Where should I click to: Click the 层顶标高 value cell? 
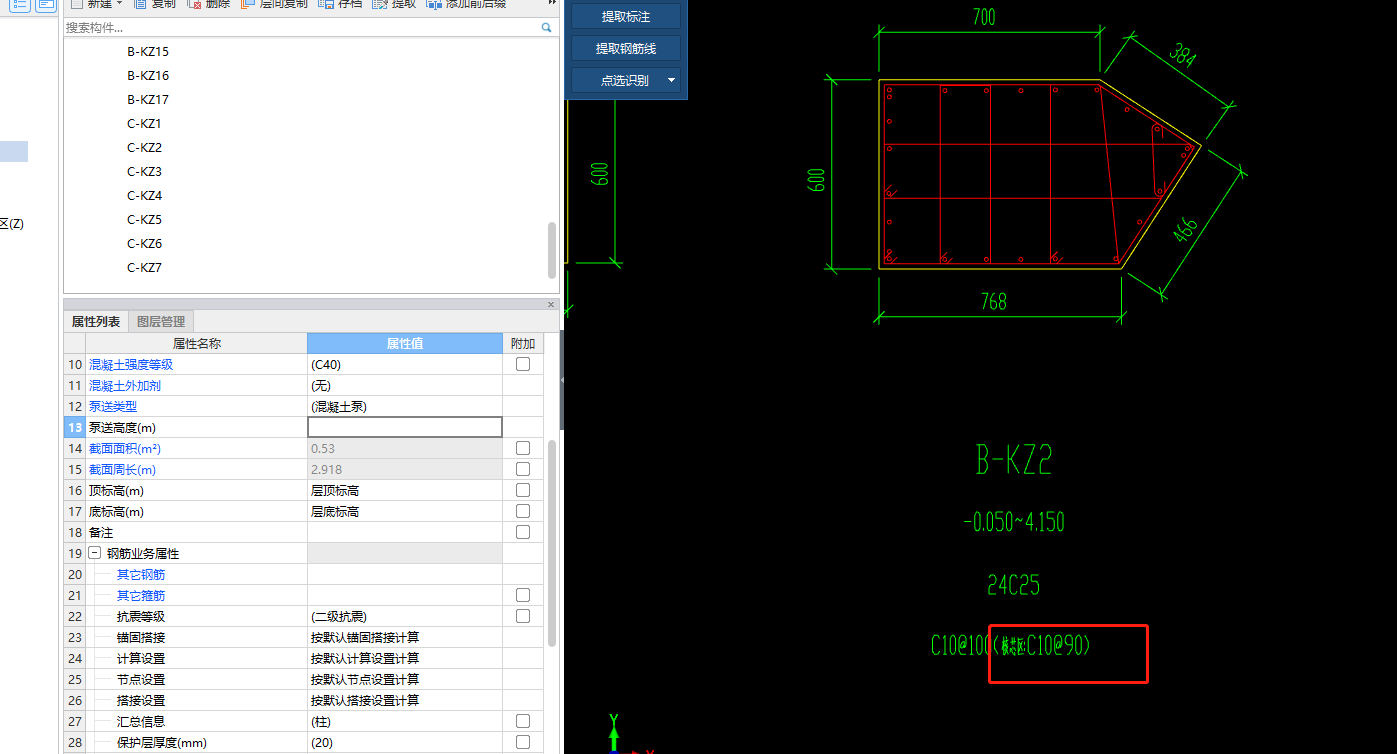pos(404,490)
